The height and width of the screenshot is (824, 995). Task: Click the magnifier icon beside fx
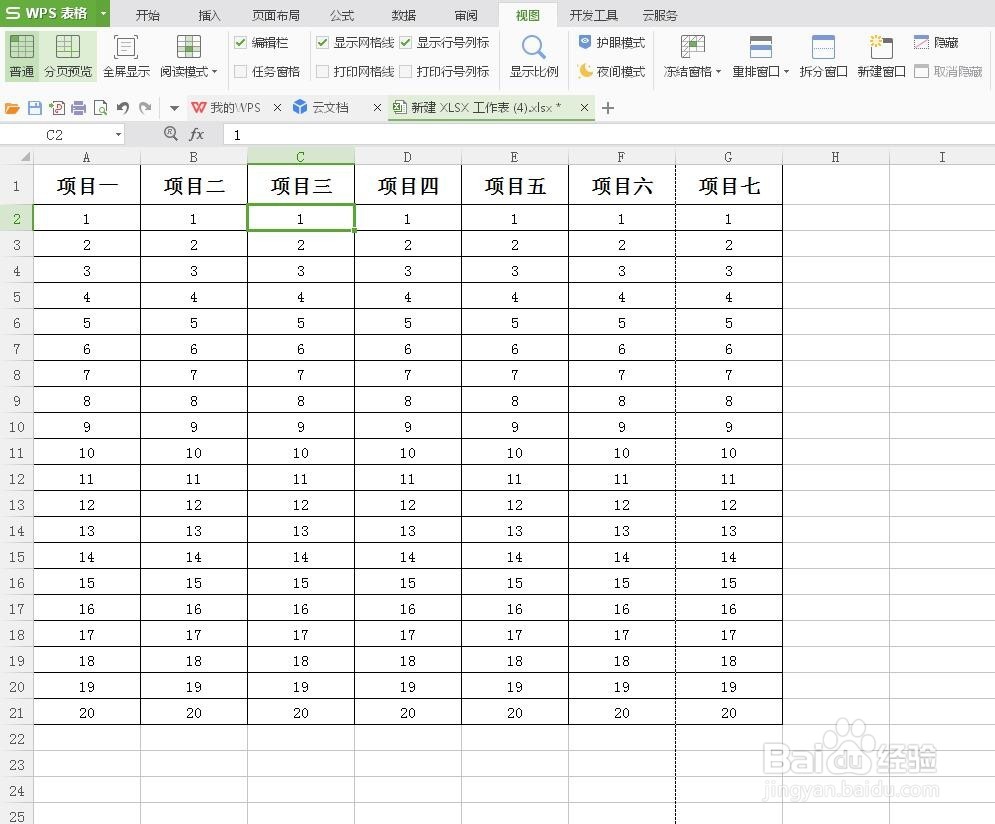coord(170,133)
